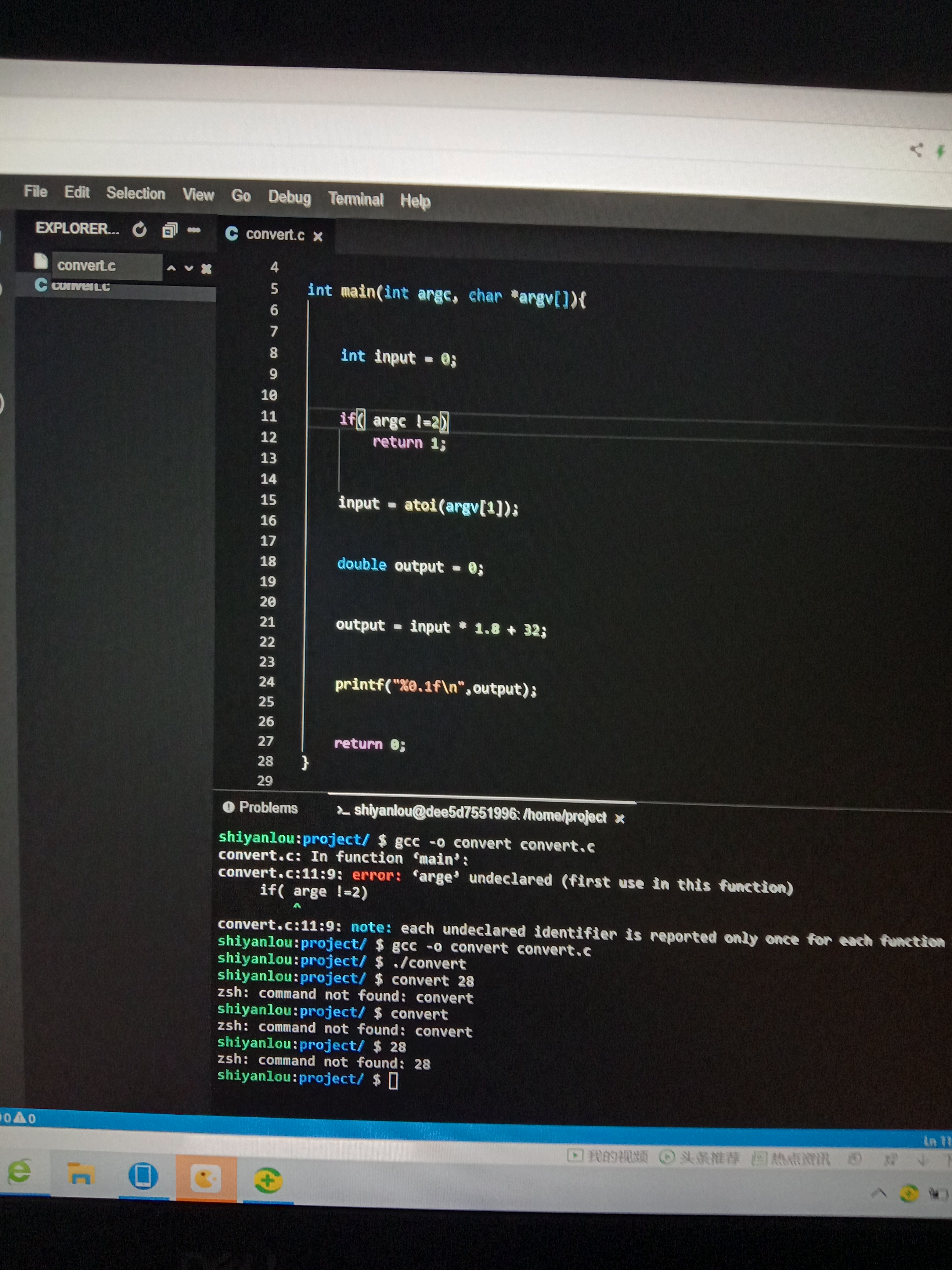Open the File menu
The width and height of the screenshot is (952, 1270).
pyautogui.click(x=36, y=192)
